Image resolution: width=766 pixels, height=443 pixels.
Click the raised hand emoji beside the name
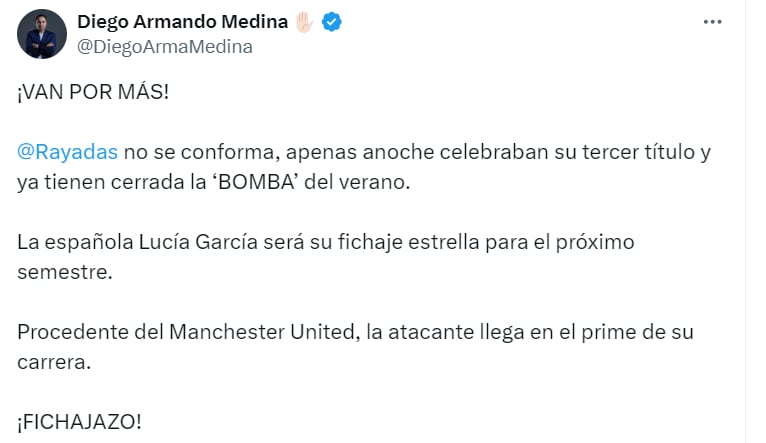click(x=304, y=22)
